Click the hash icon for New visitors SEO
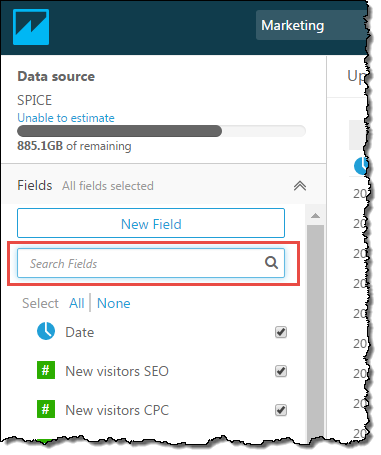This screenshot has width=381, height=455. tap(46, 370)
